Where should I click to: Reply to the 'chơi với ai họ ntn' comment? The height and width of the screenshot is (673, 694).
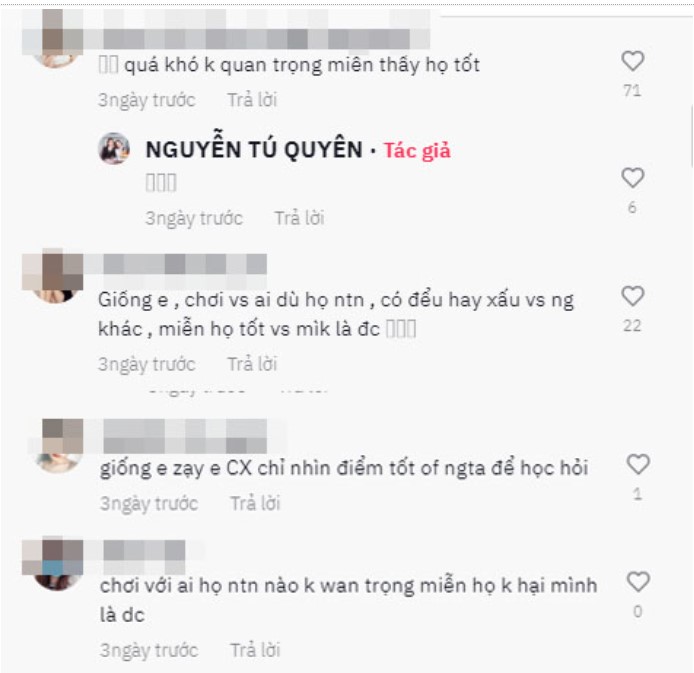pos(255,650)
